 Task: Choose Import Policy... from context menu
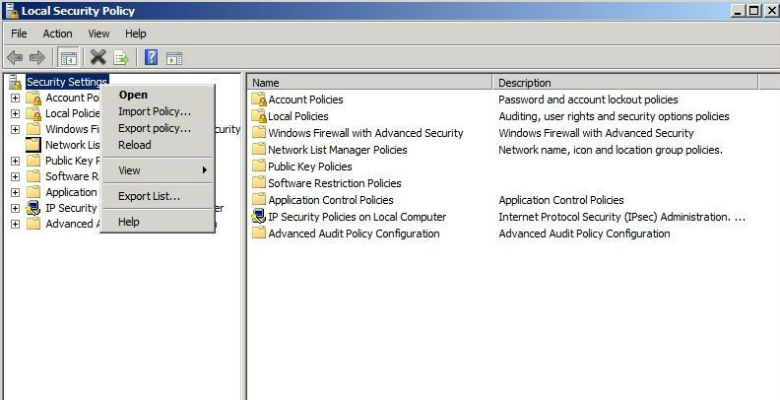[157, 111]
